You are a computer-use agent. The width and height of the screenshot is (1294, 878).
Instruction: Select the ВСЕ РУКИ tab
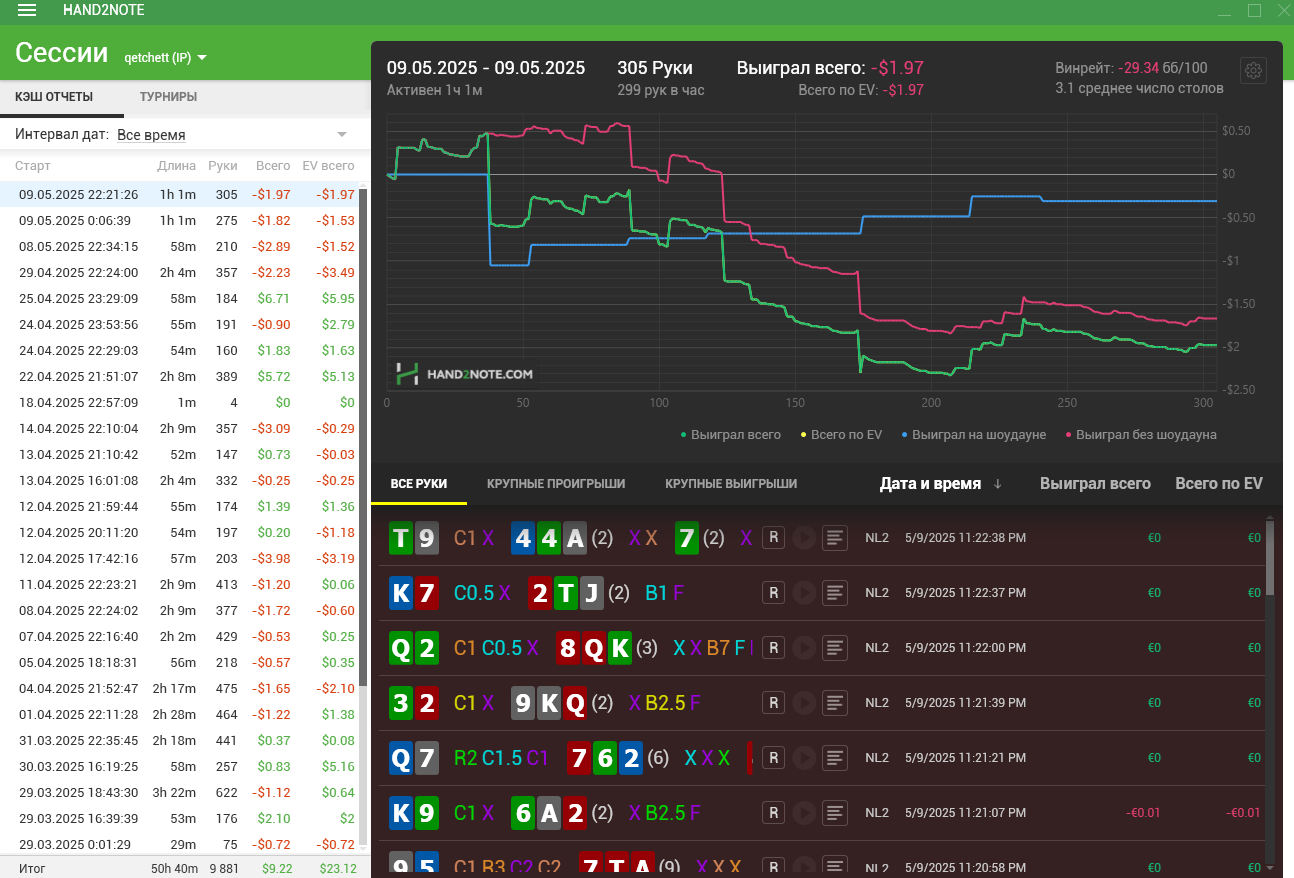coord(419,484)
